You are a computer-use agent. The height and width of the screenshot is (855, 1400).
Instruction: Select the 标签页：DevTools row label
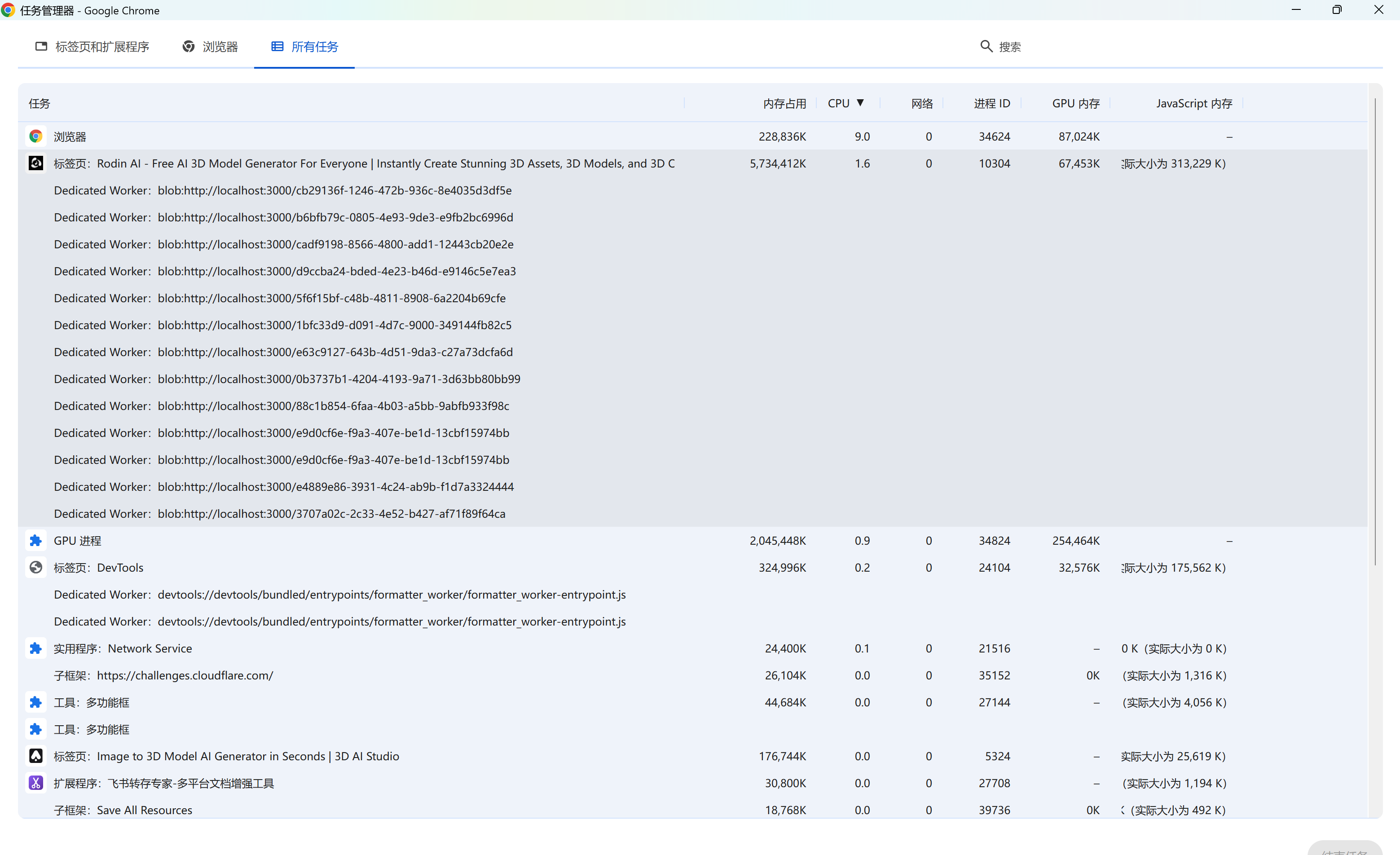(x=98, y=568)
